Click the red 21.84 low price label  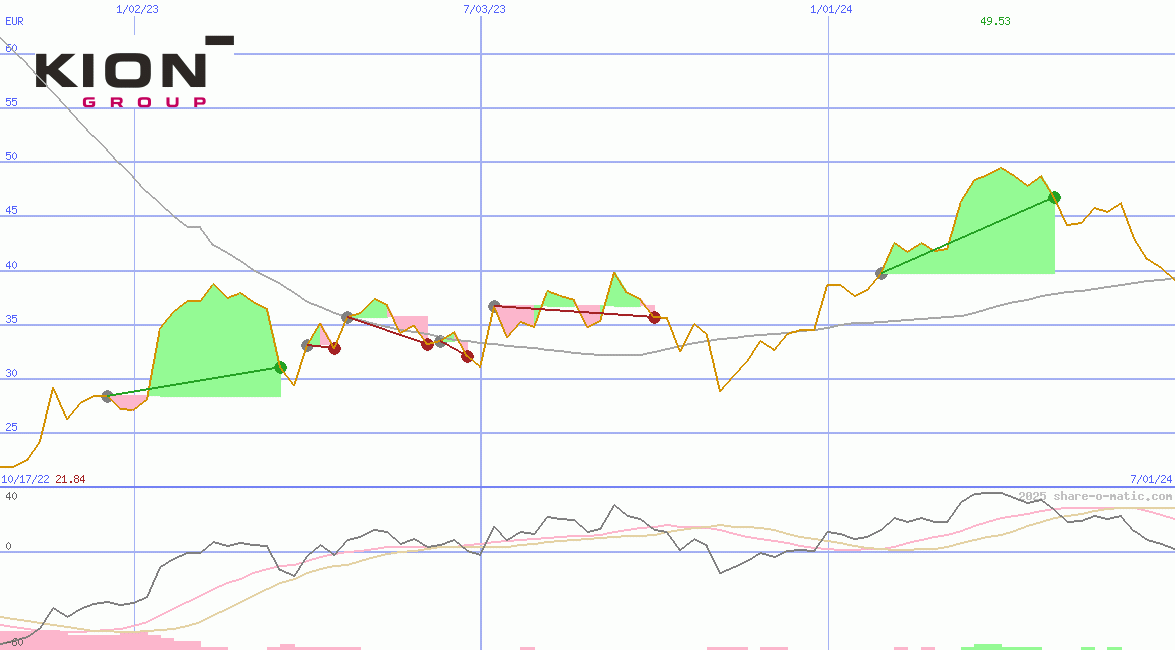pos(70,479)
